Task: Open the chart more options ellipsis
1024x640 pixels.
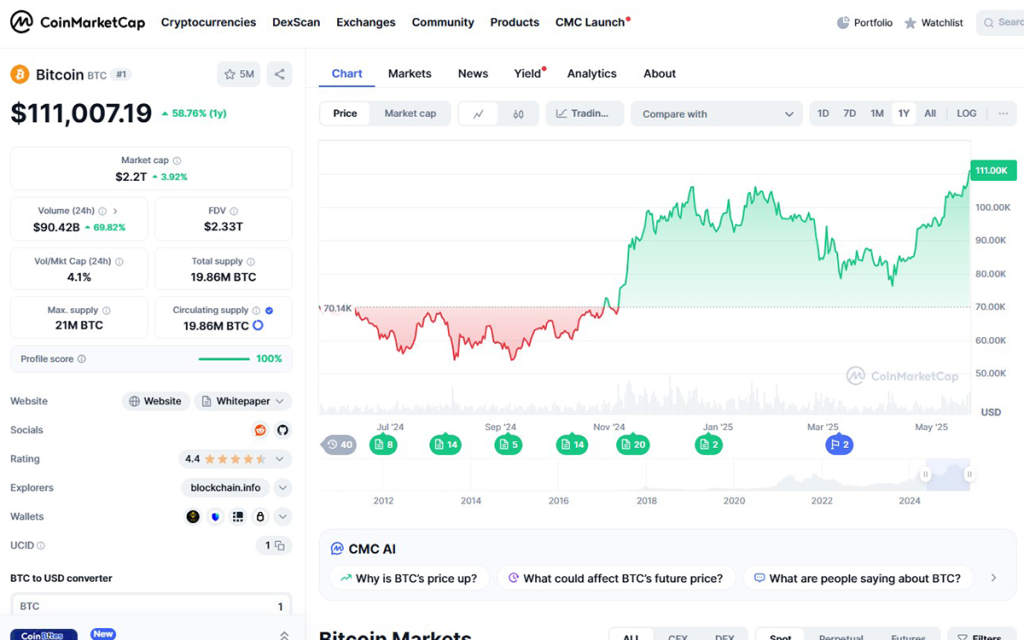Action: pyautogui.click(x=1003, y=114)
